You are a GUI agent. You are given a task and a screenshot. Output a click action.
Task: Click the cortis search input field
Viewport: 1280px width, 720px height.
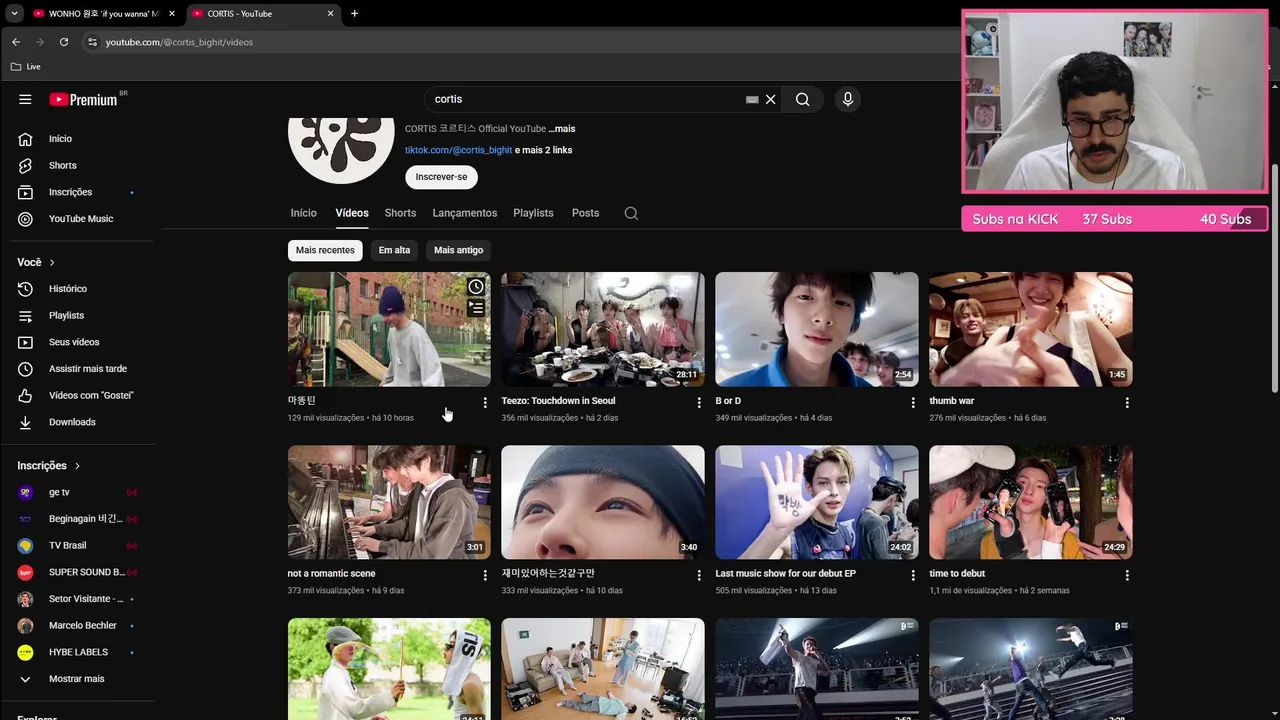pyautogui.click(x=585, y=99)
